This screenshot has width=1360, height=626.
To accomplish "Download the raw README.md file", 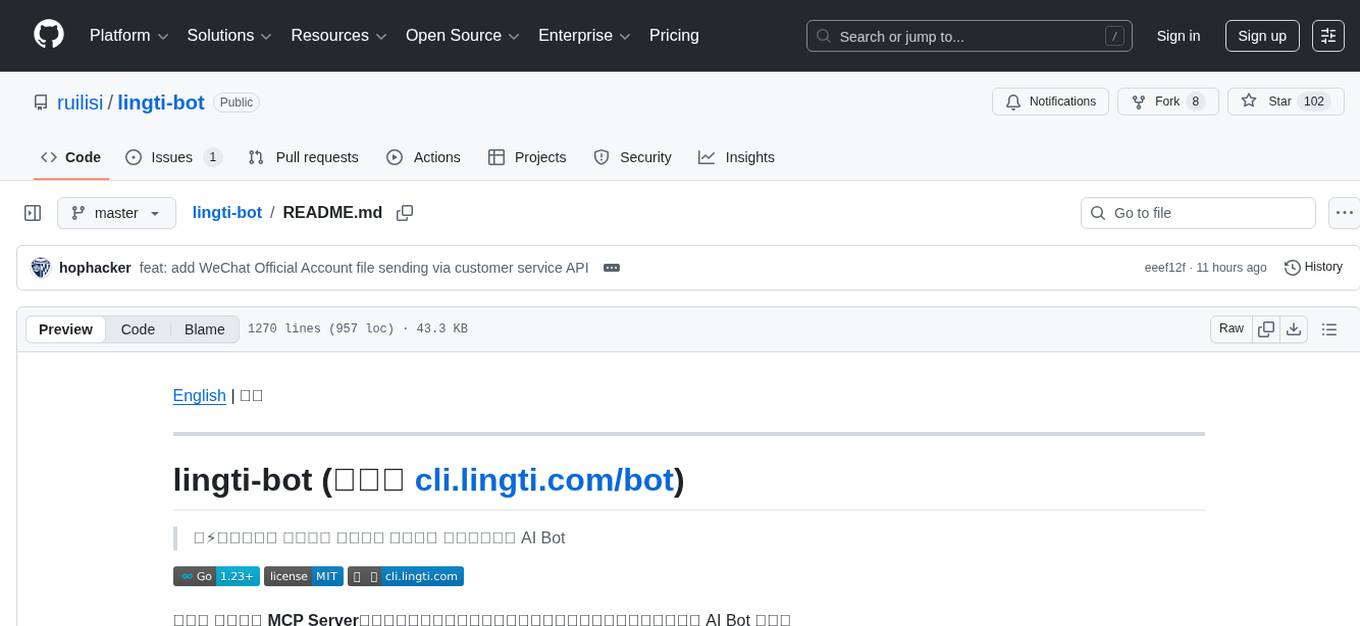I will pos(1294,328).
